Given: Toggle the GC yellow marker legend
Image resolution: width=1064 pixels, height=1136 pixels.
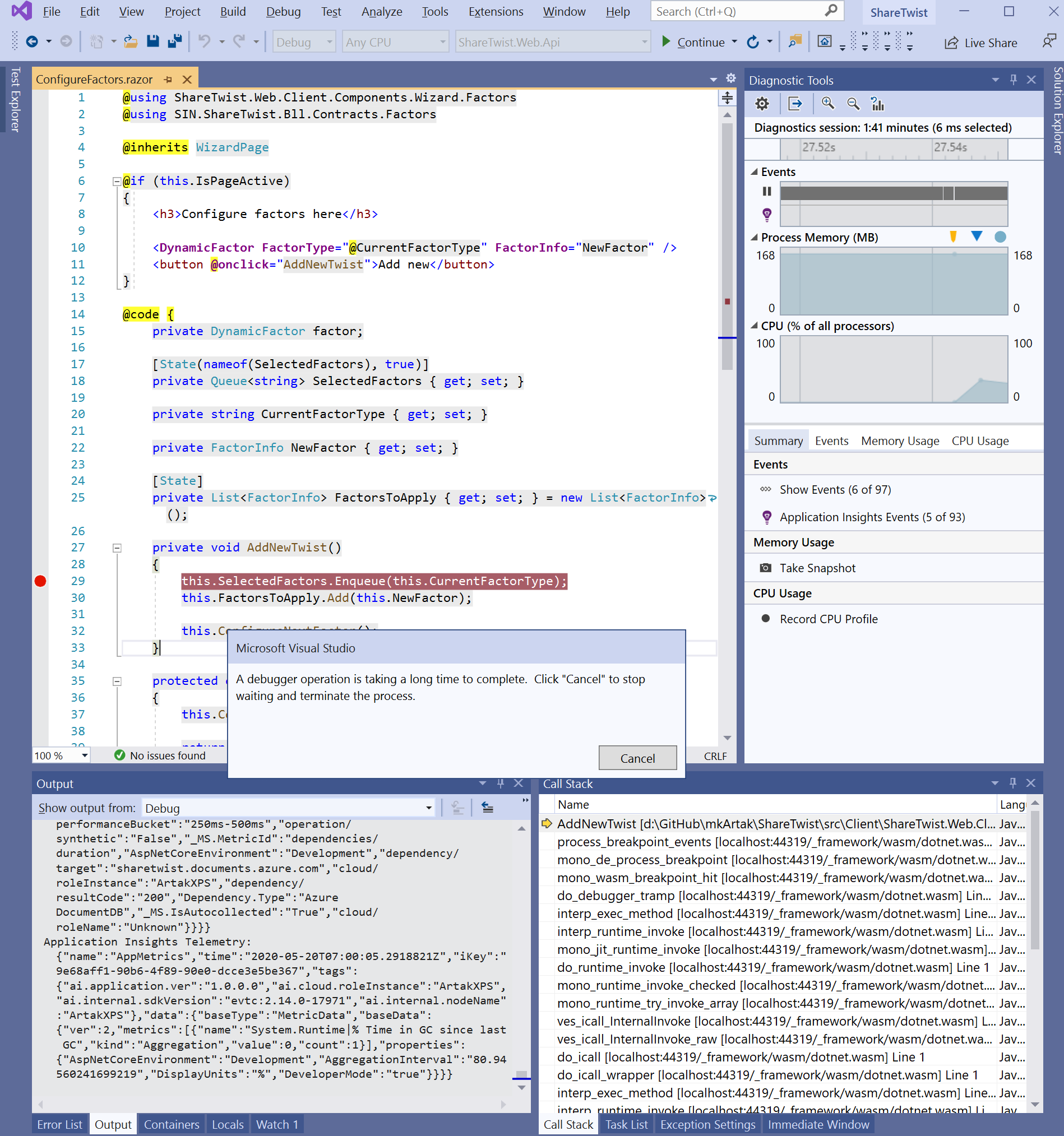Looking at the screenshot, I should 953,237.
